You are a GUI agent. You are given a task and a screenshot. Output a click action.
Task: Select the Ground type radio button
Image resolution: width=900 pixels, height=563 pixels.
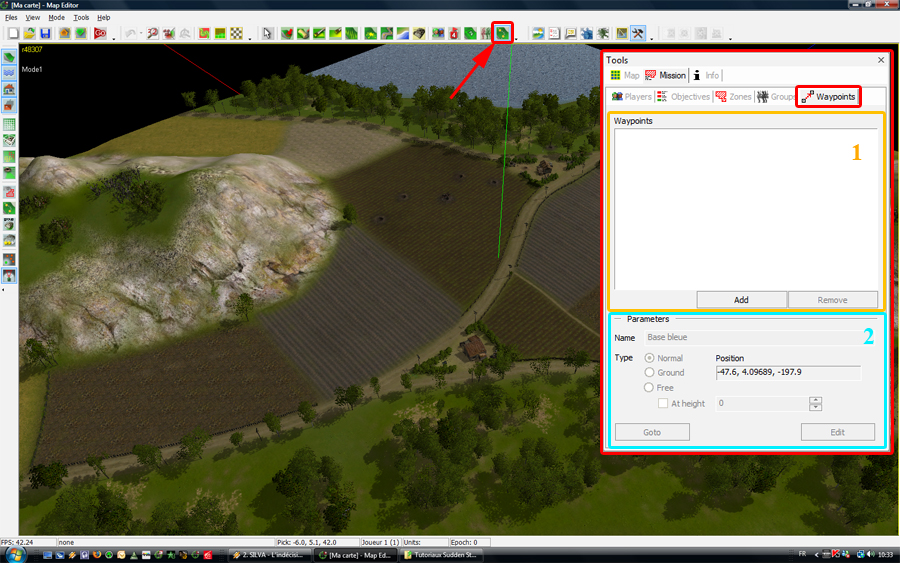point(649,372)
